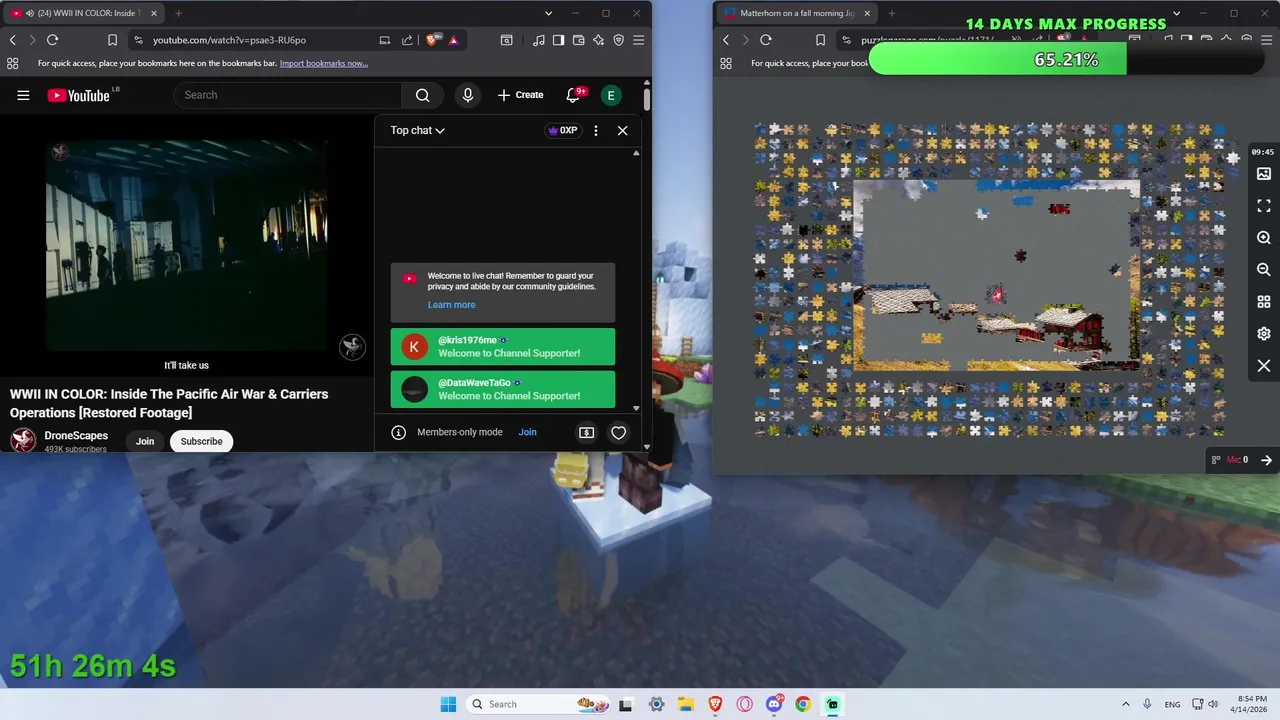Click the puzzle side-panel arrow at the bottom
This screenshot has width=1280, height=720.
(x=1266, y=460)
